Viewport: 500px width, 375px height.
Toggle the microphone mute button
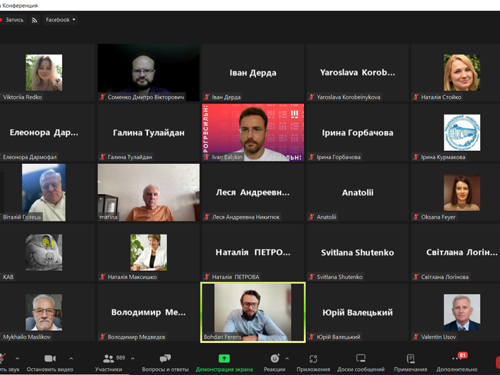2,359
